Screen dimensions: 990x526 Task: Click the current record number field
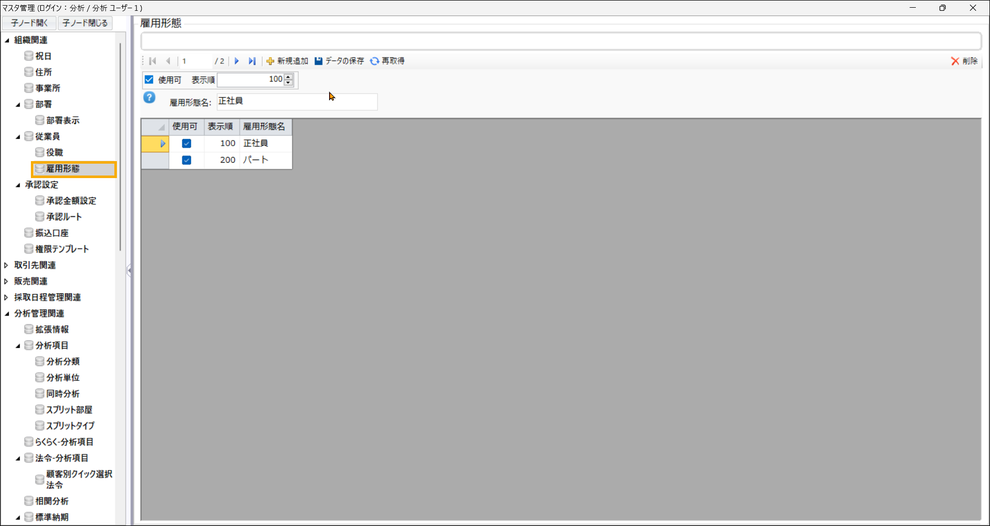(196, 61)
